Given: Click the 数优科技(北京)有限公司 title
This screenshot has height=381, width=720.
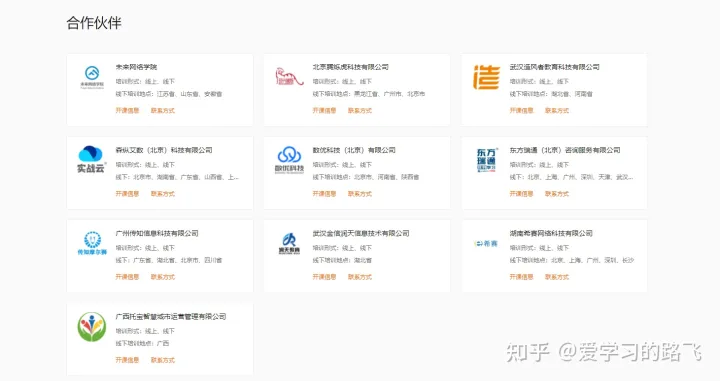Looking at the screenshot, I should click(x=354, y=150).
